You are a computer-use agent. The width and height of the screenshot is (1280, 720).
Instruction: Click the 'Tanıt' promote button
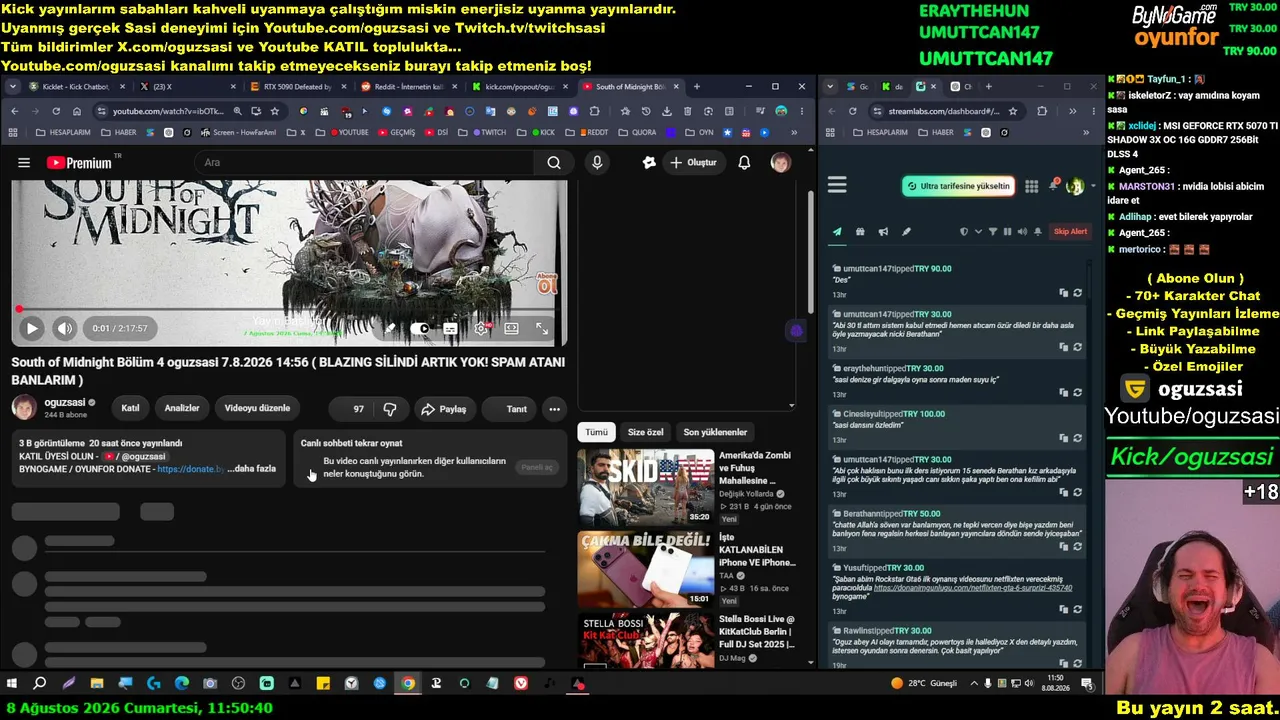(x=510, y=408)
